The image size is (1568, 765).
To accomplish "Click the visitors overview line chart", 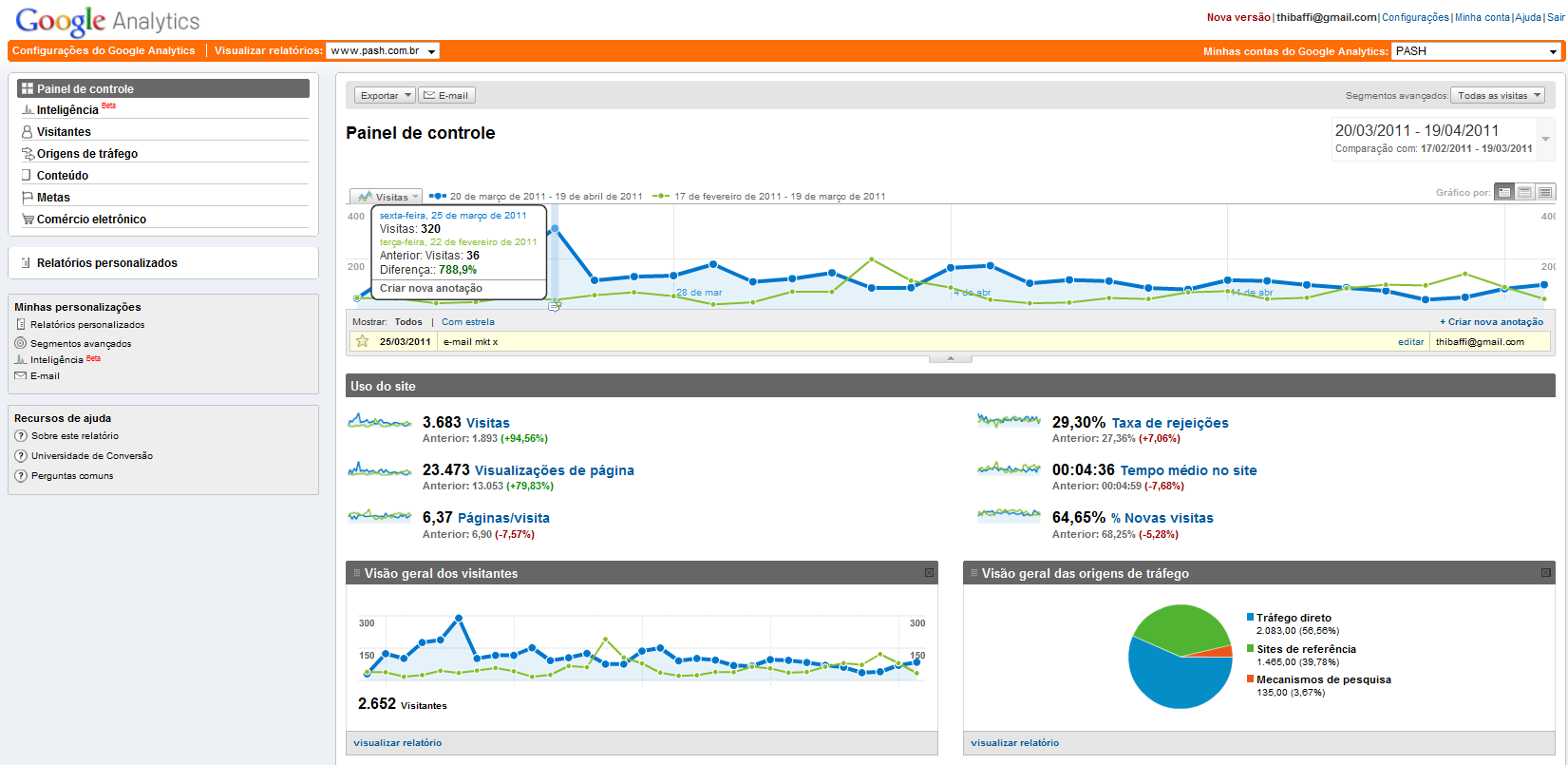I will pos(642,651).
